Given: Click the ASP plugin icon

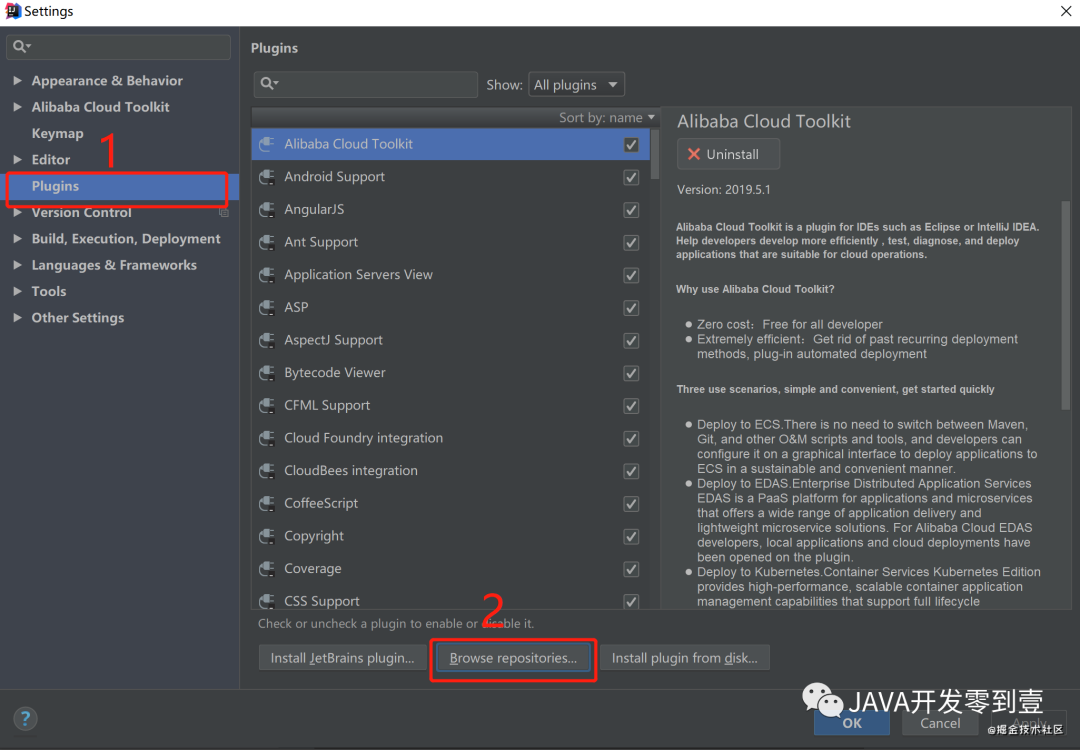Looking at the screenshot, I should pos(267,308).
